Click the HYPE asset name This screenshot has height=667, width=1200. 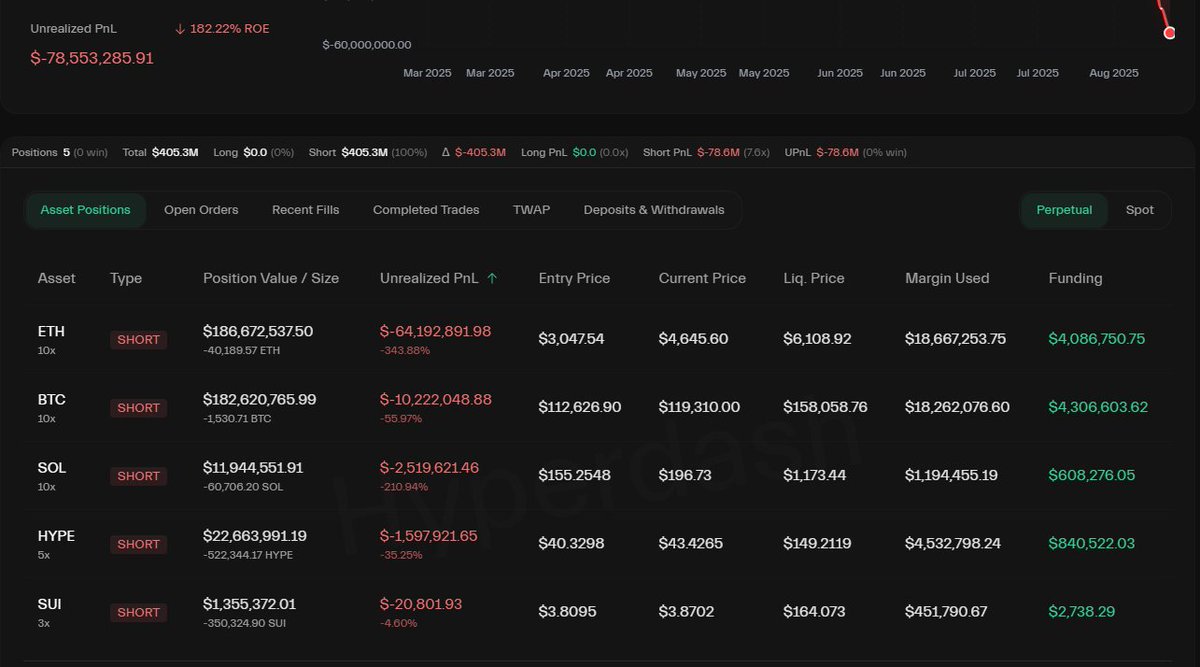coord(56,535)
